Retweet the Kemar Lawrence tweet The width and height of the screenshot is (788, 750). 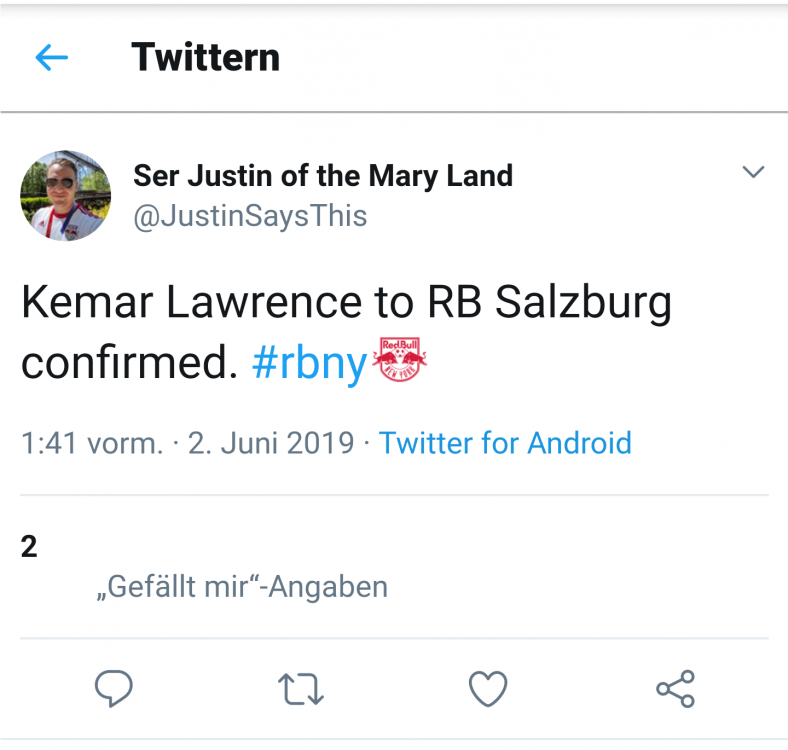tap(301, 689)
